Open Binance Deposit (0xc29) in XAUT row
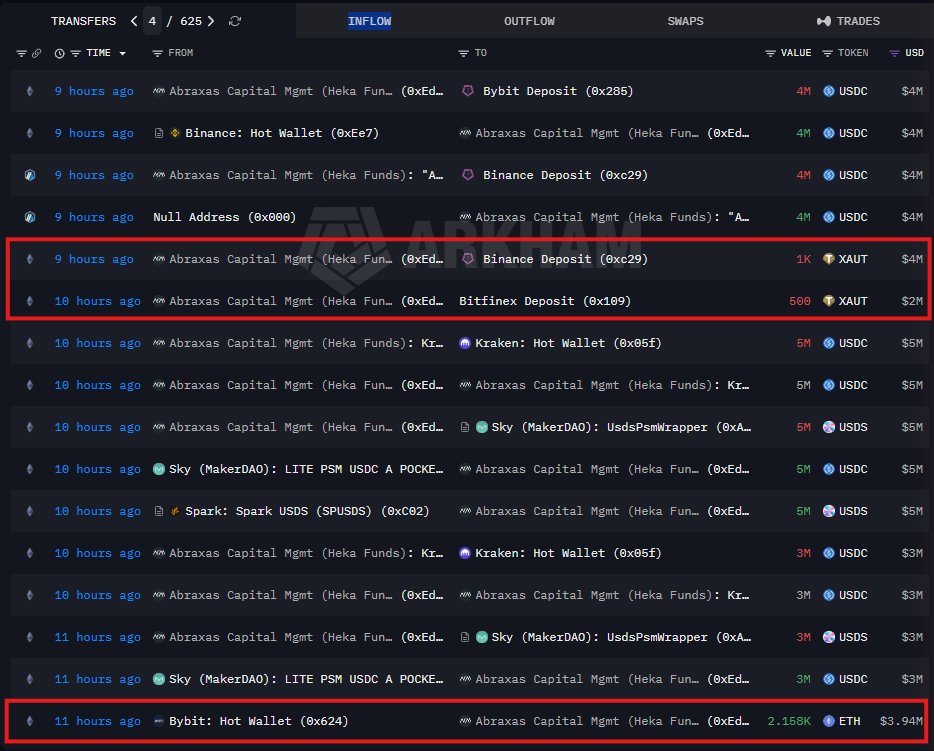The width and height of the screenshot is (934, 751). click(x=565, y=259)
